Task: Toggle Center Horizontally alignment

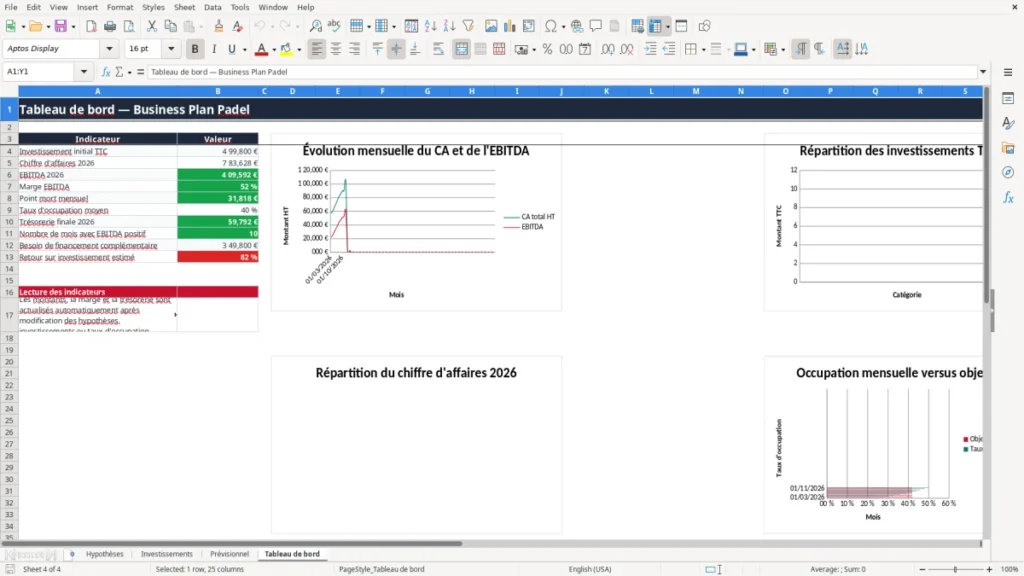Action: pos(336,49)
